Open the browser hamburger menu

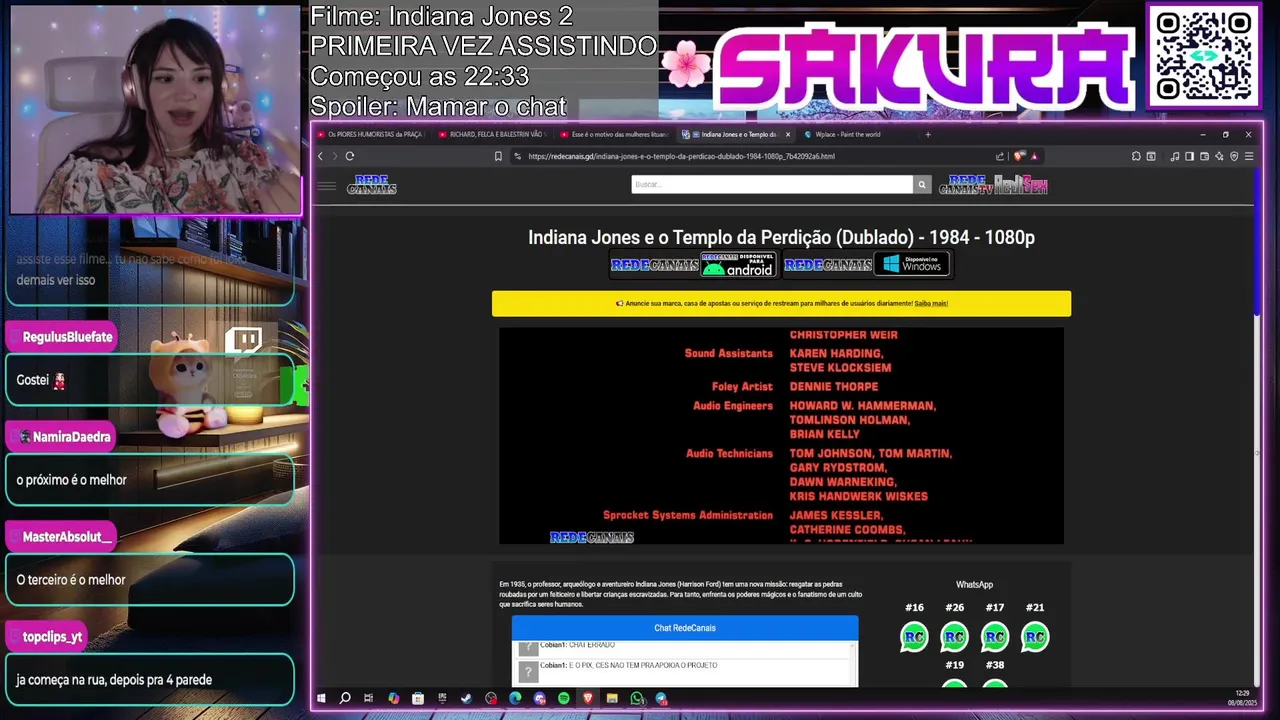[x=1249, y=156]
